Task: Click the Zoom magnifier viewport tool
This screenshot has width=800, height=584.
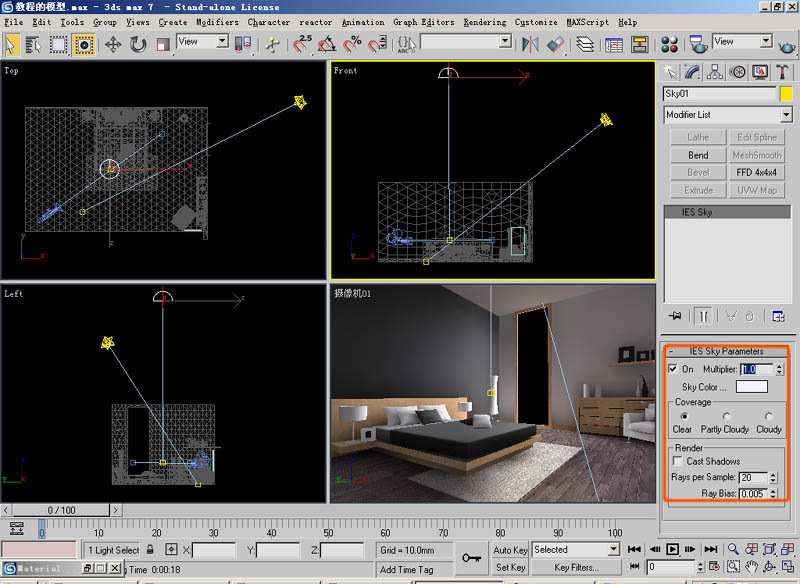Action: pyautogui.click(x=733, y=549)
